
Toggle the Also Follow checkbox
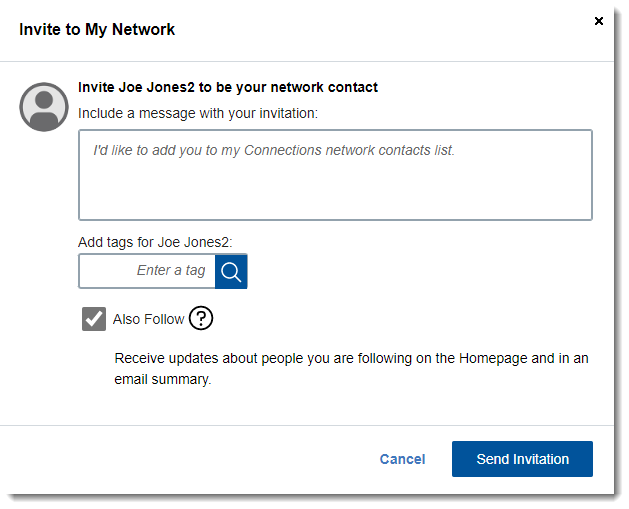click(x=94, y=319)
